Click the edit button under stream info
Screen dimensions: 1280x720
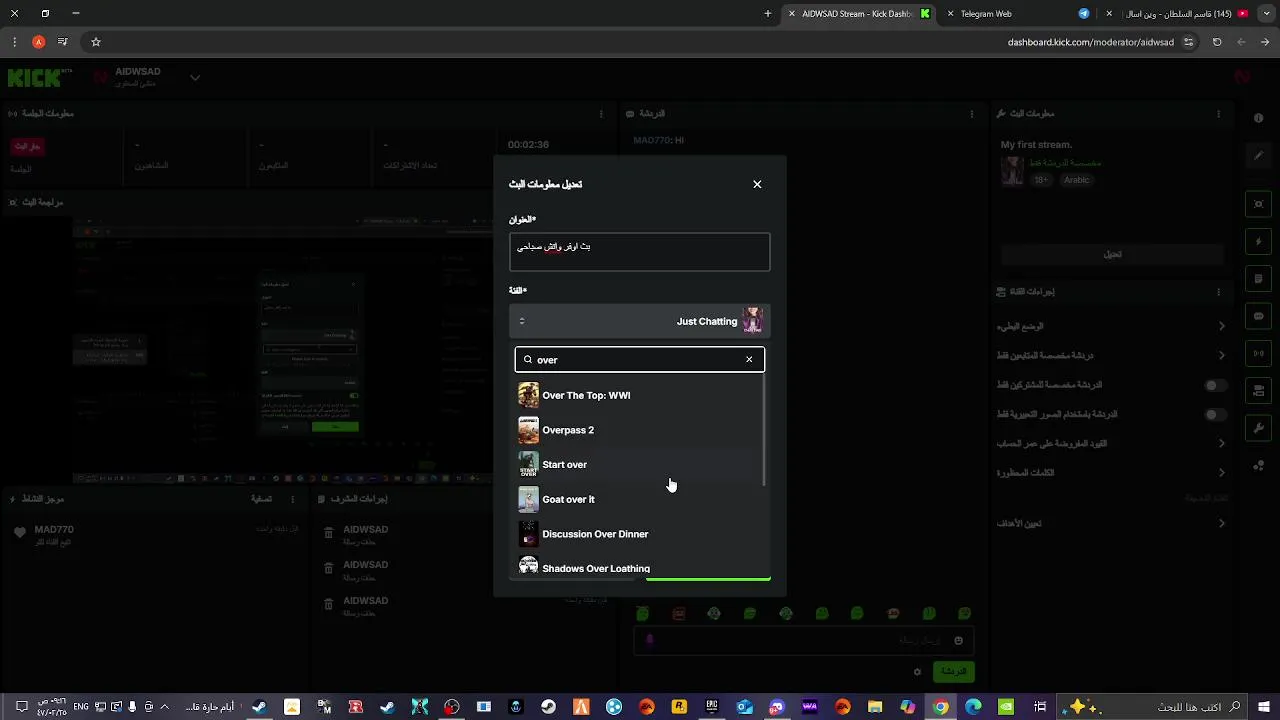coord(1112,254)
